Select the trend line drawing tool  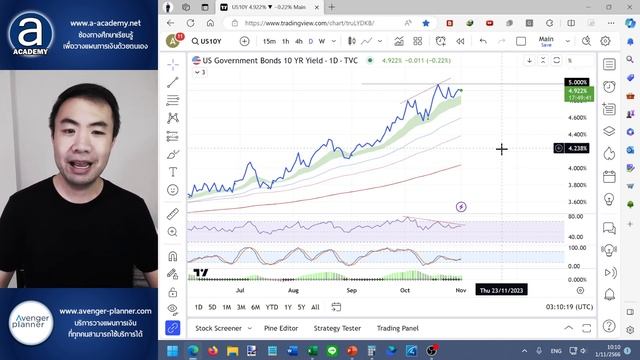point(173,82)
